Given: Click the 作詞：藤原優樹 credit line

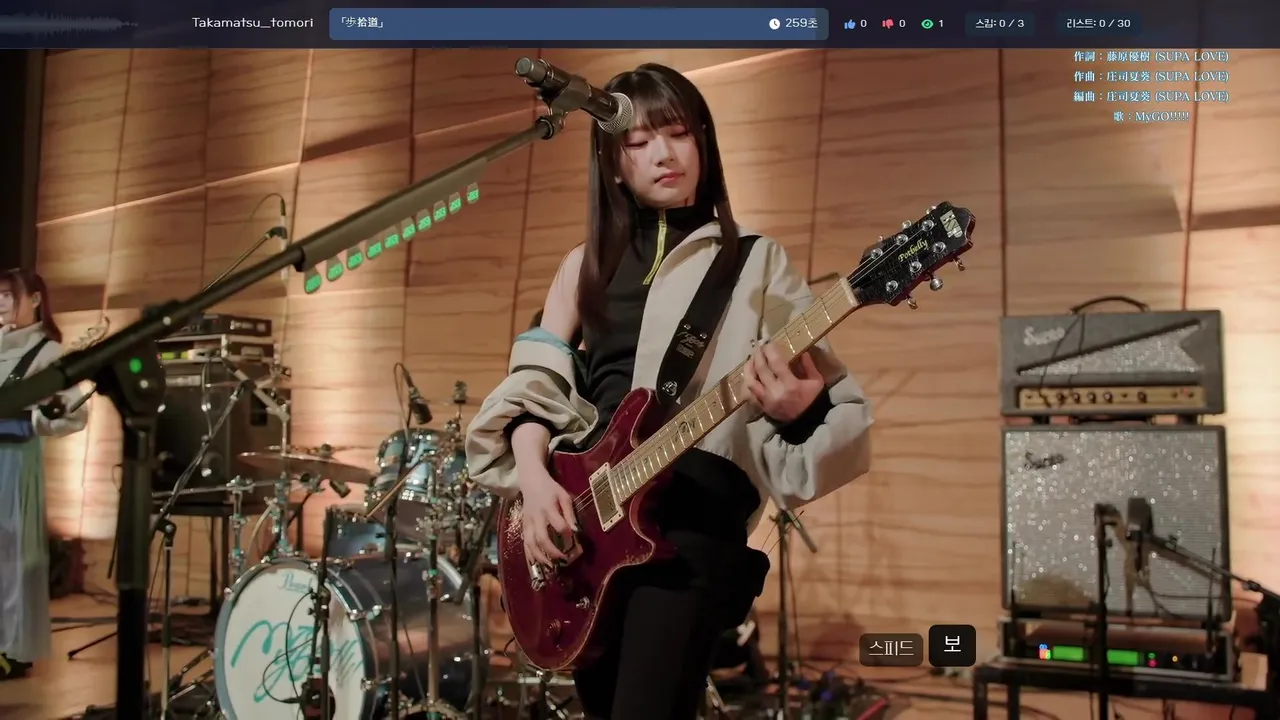Looking at the screenshot, I should 1151,57.
